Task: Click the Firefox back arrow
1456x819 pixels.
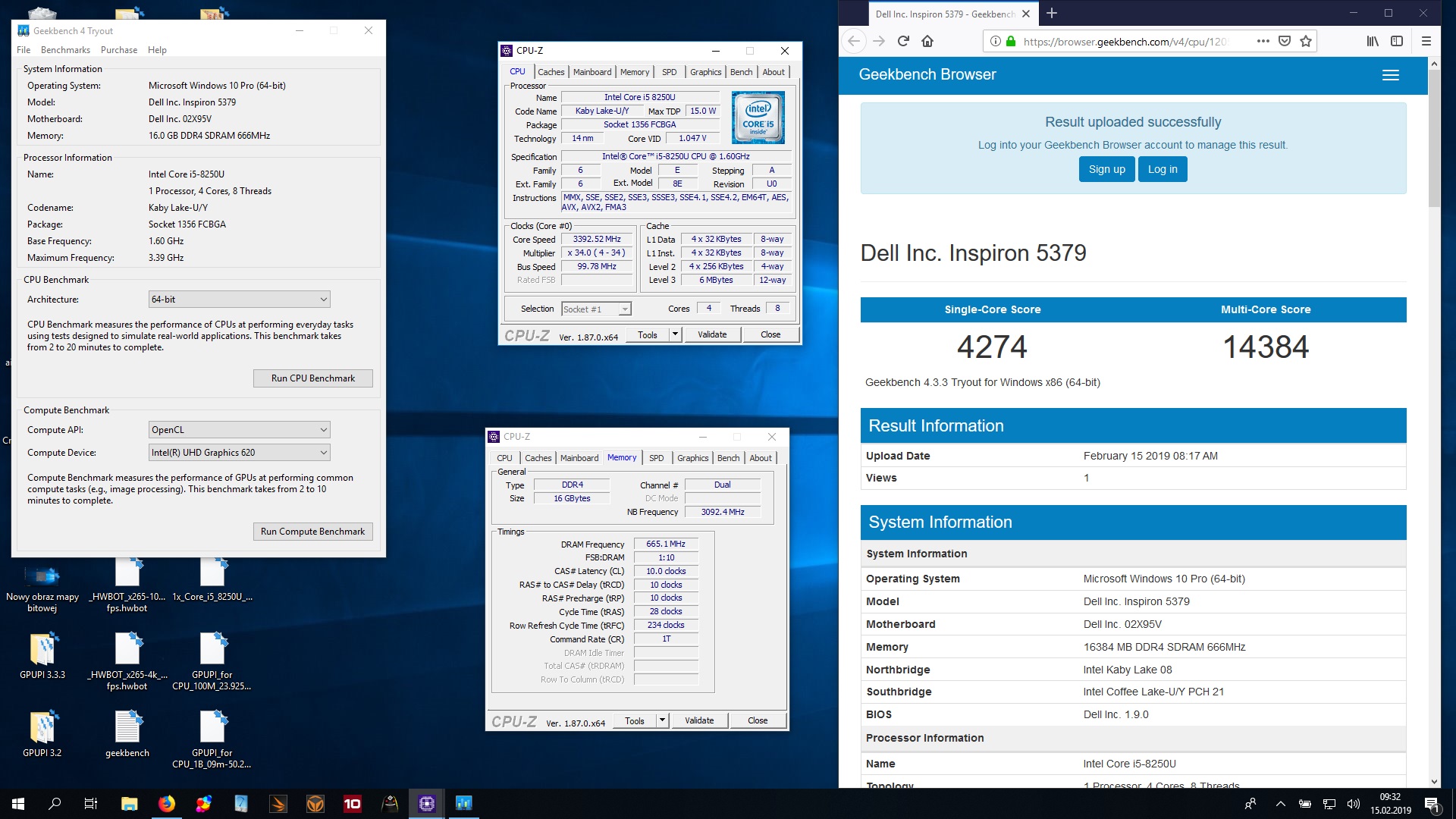Action: pyautogui.click(x=855, y=41)
